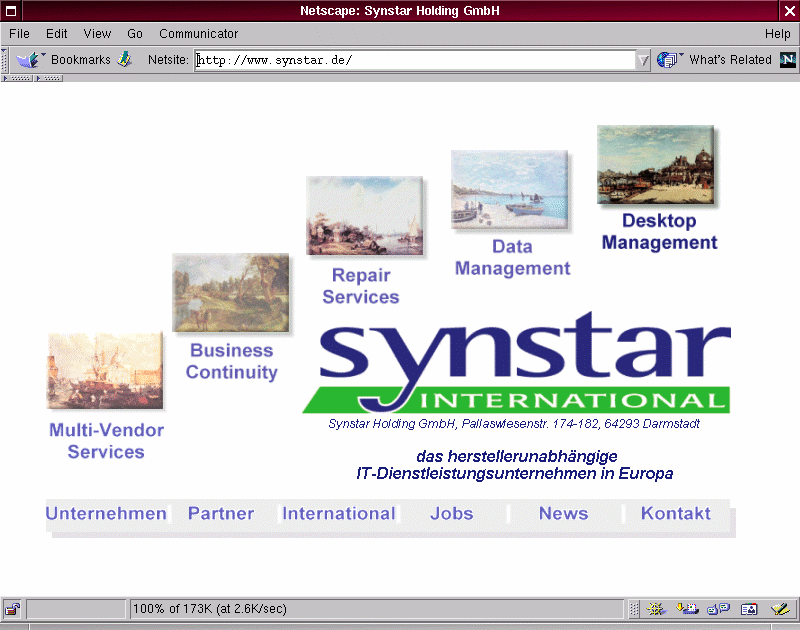Open the Bookmarks quickfile menu icon
Image resolution: width=800 pixels, height=630 pixels.
[x=30, y=60]
